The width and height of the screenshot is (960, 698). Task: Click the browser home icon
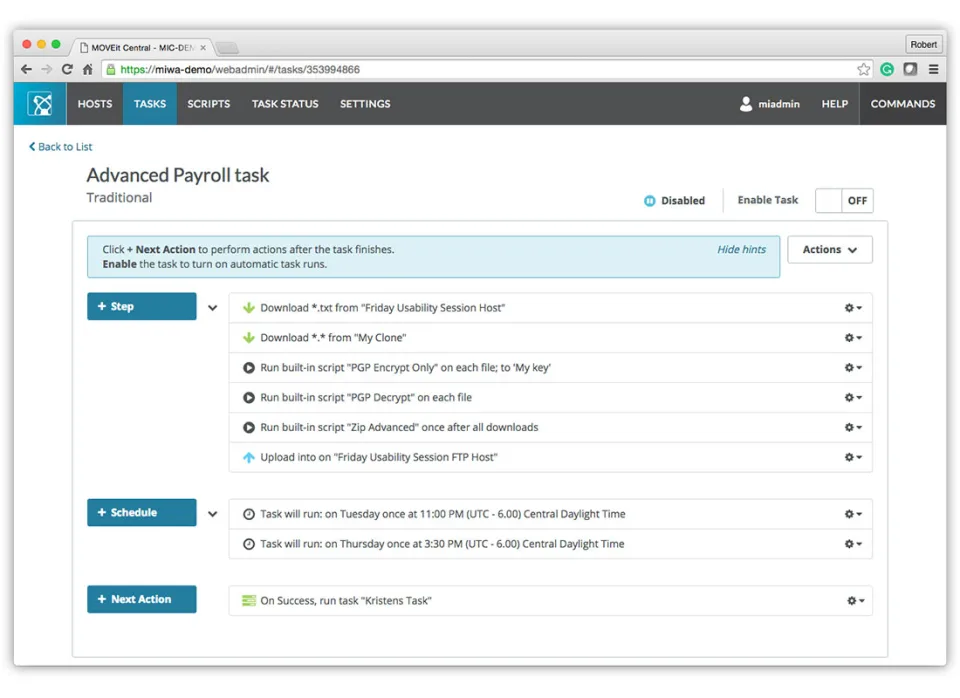tap(88, 69)
